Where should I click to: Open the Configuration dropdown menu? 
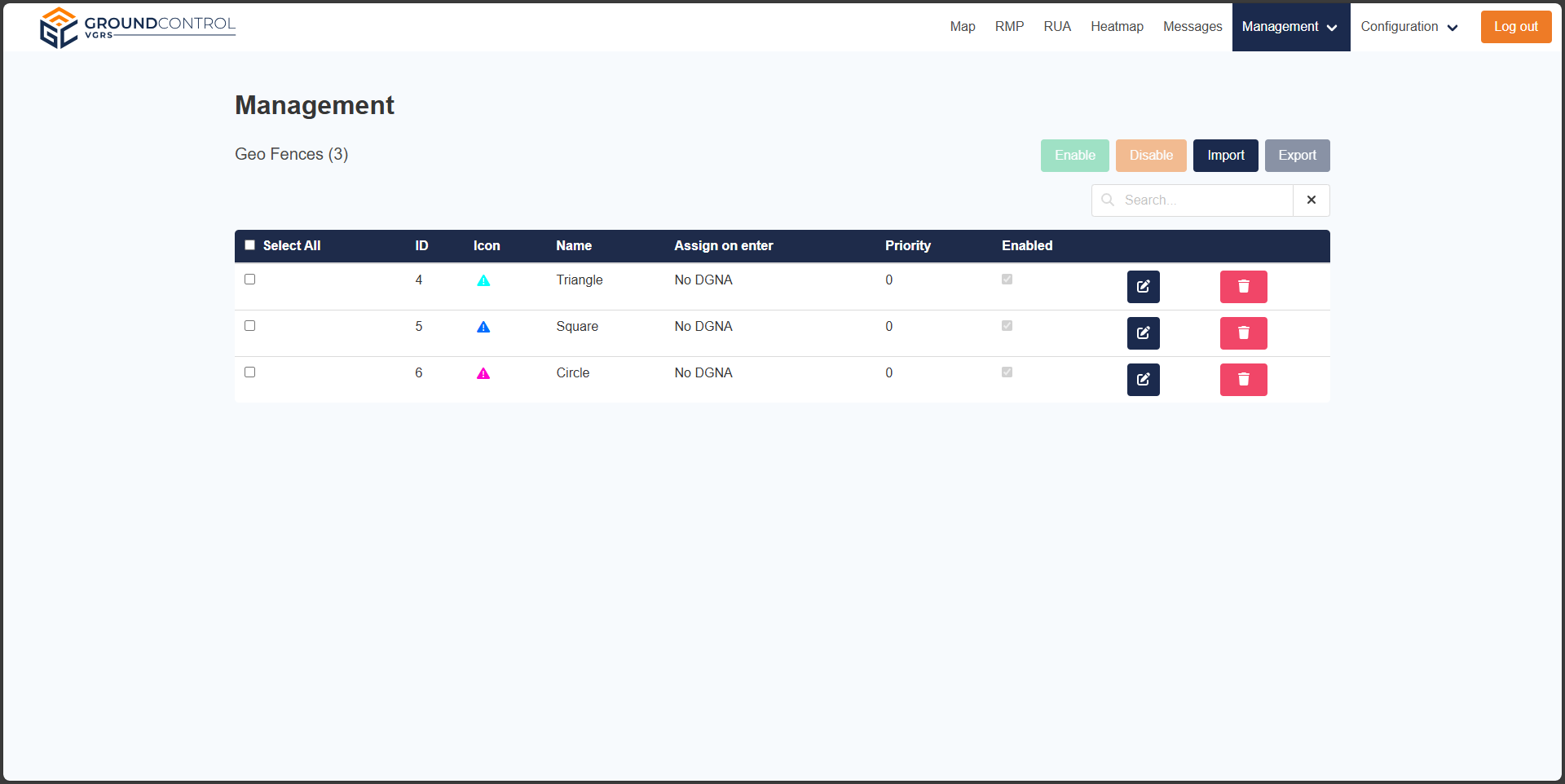1408,27
